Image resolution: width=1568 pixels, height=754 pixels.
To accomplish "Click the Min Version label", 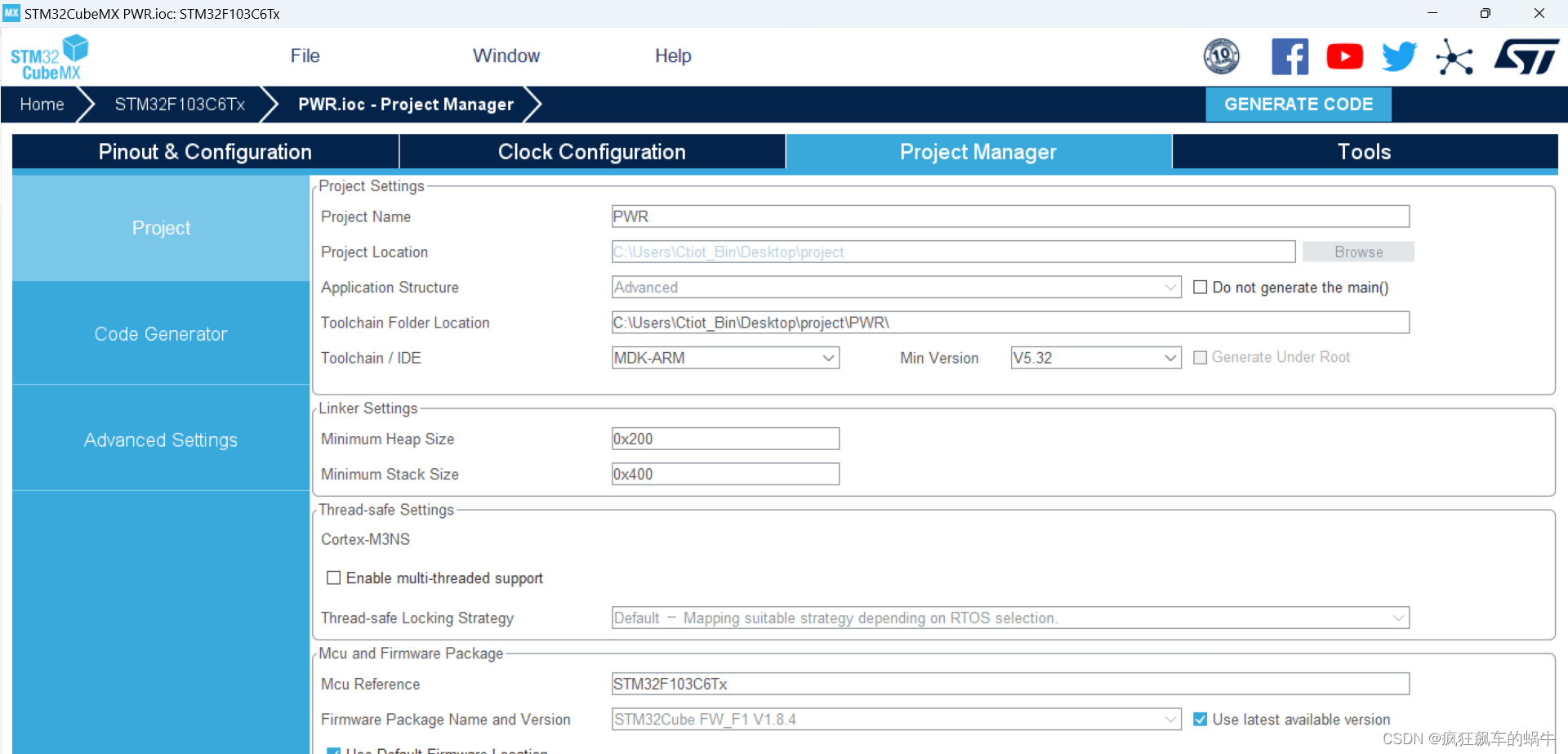I will [939, 358].
